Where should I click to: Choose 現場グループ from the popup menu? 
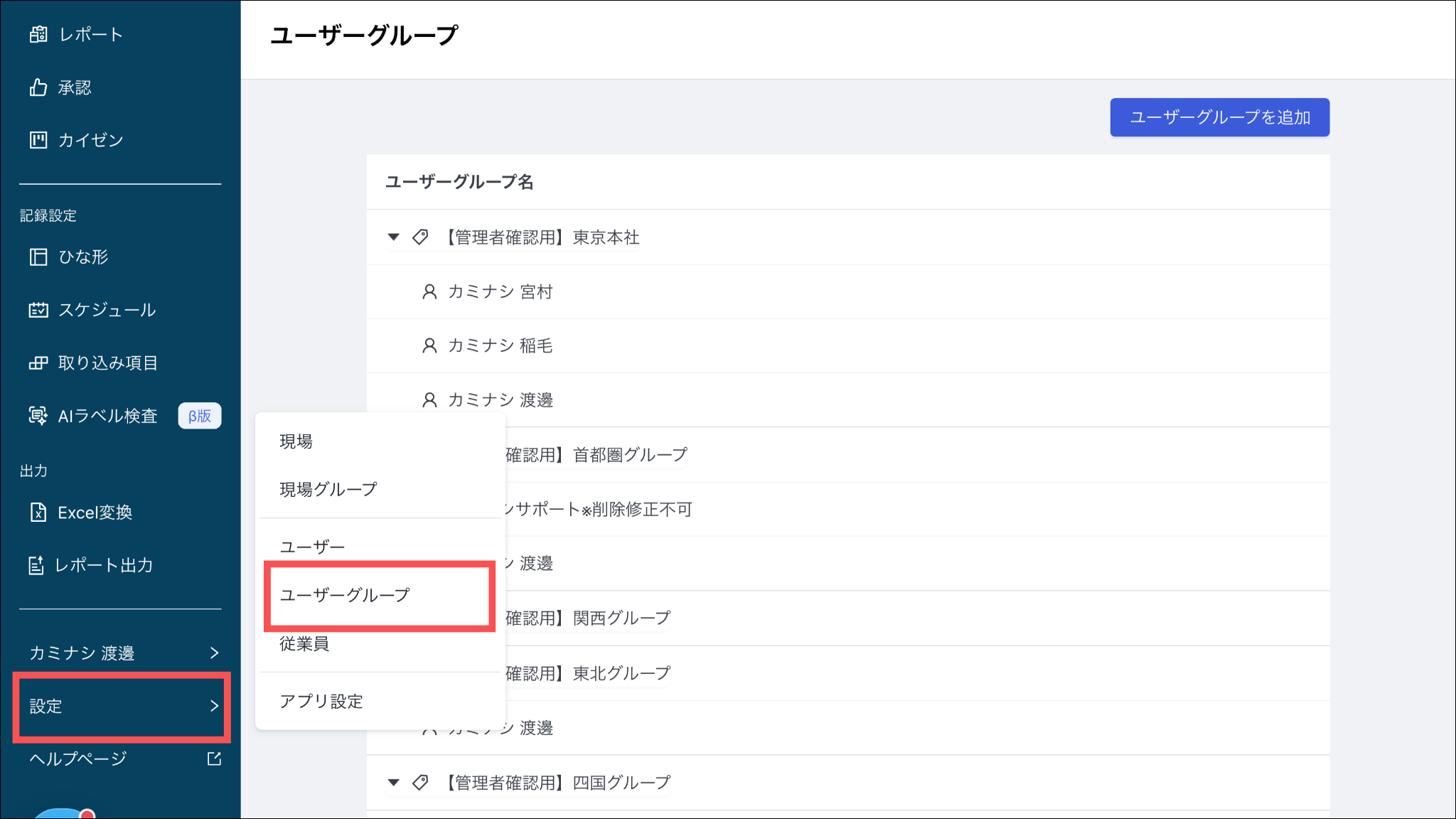(328, 489)
